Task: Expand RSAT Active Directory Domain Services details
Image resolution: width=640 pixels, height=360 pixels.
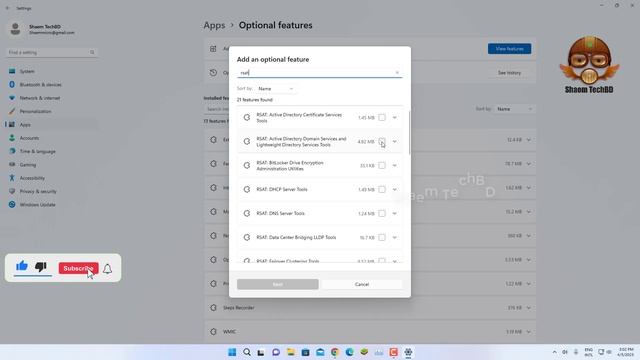Action: [x=395, y=142]
